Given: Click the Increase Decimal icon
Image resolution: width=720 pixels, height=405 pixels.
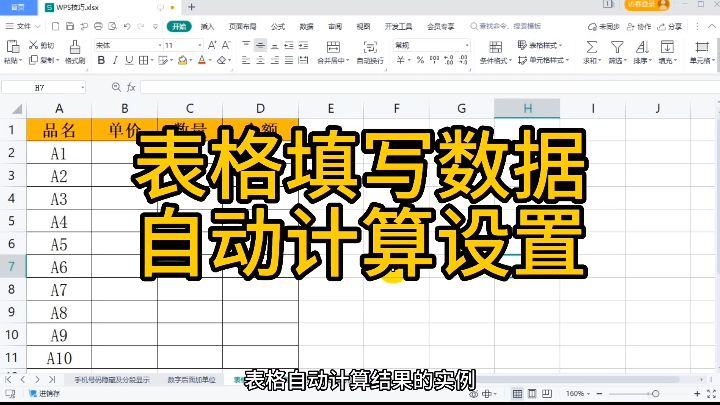Looking at the screenshot, I should 449,60.
